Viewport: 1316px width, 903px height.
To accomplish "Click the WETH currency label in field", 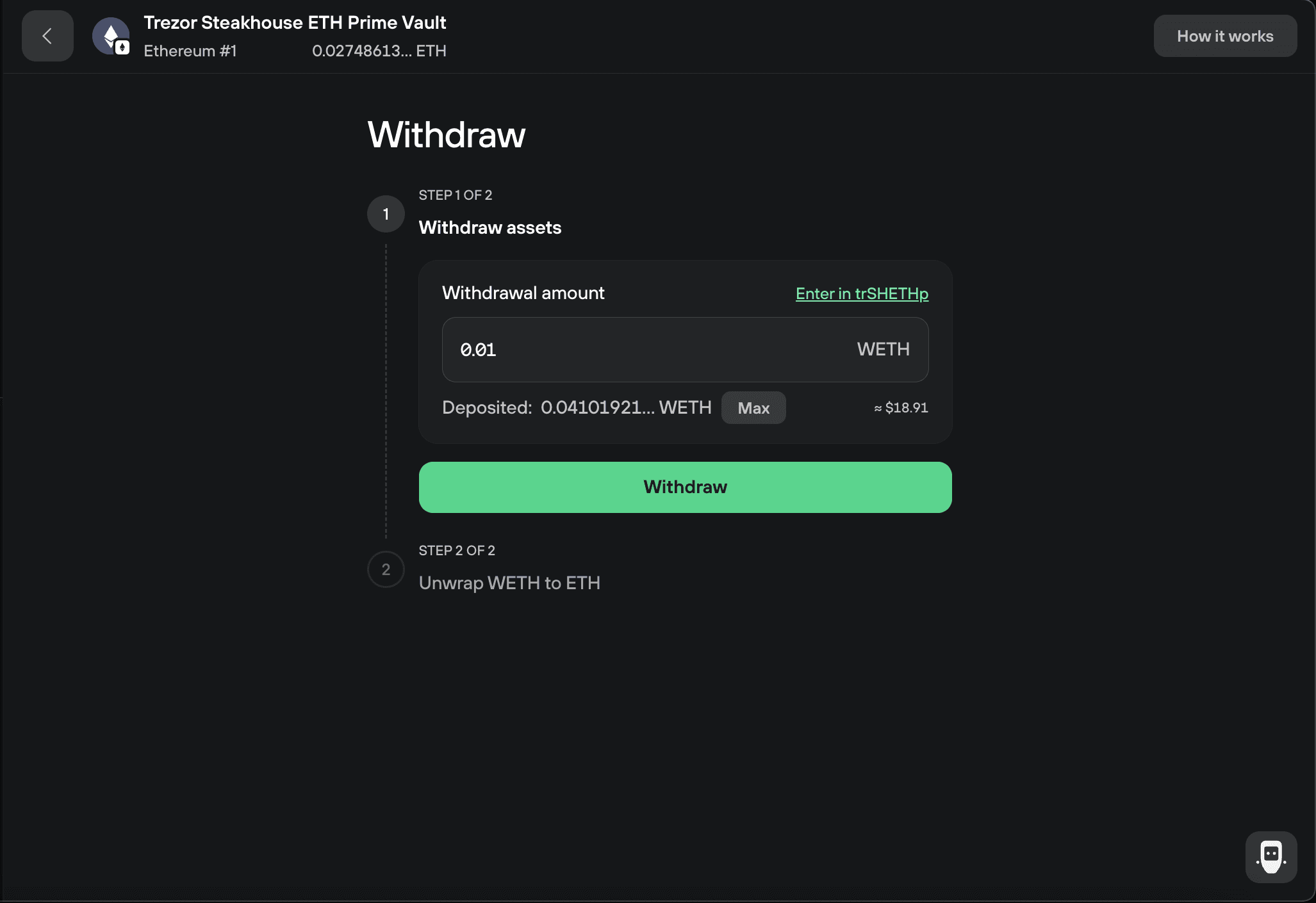I will (884, 349).
